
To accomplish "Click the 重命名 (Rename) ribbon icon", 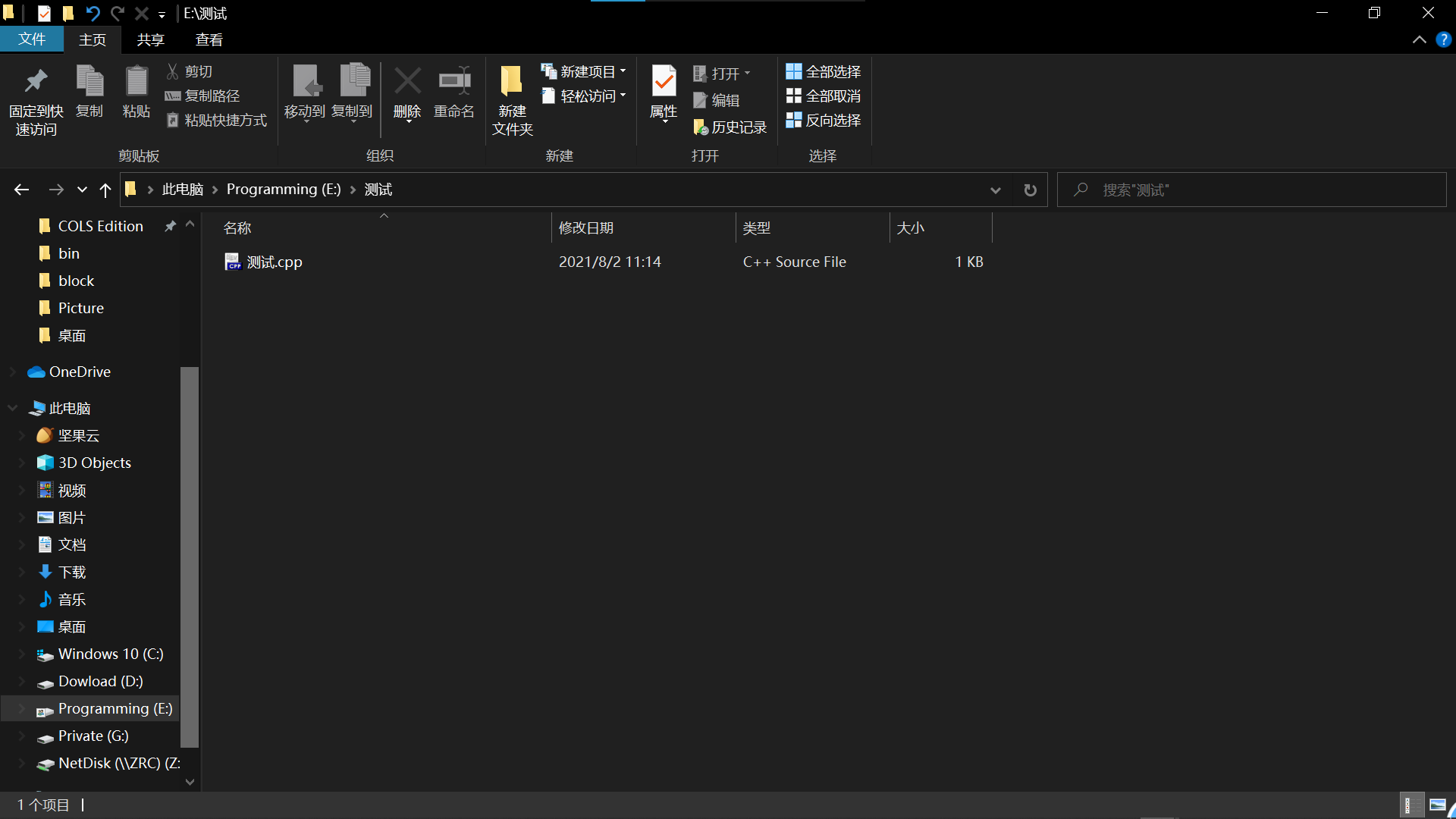I will (x=453, y=91).
